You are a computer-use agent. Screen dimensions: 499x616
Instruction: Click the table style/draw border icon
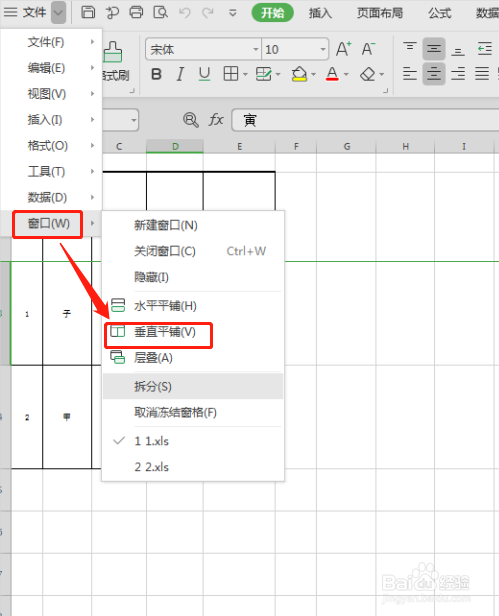pyautogui.click(x=263, y=74)
